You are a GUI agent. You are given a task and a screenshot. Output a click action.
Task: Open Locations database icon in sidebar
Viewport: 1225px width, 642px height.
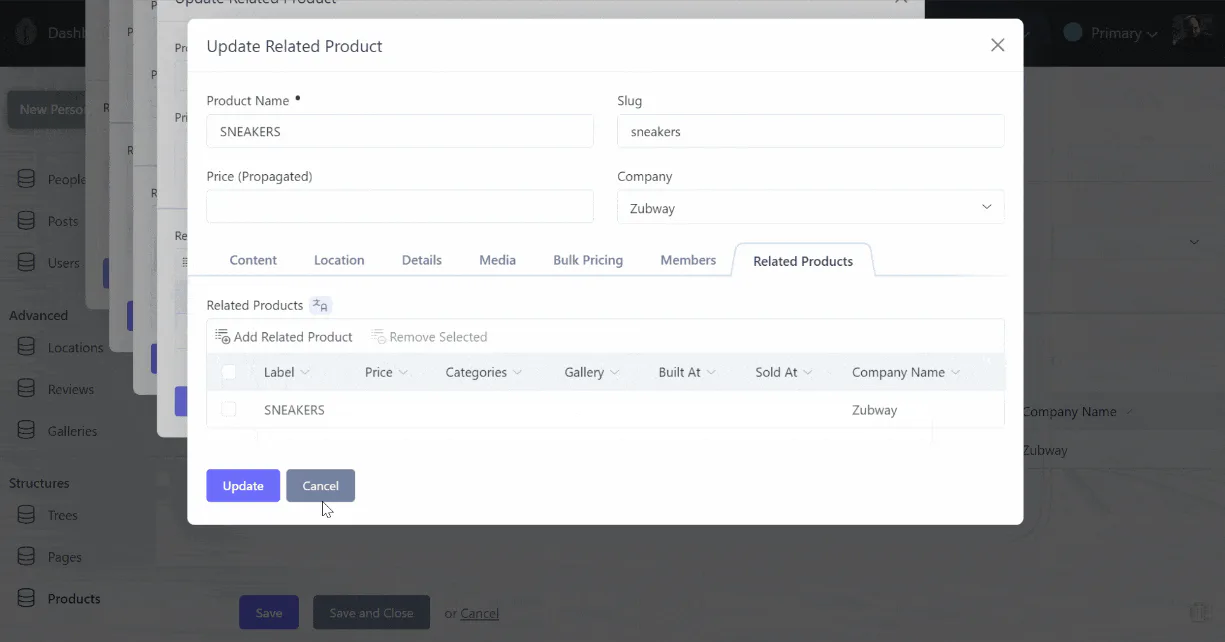coord(28,347)
